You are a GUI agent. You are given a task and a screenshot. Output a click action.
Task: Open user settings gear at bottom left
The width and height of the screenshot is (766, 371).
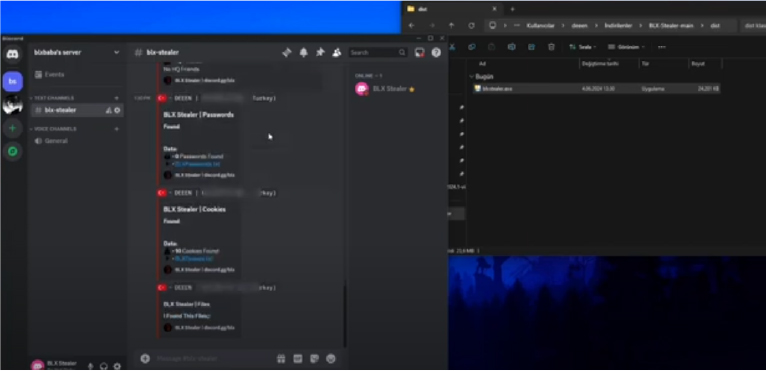(117, 366)
